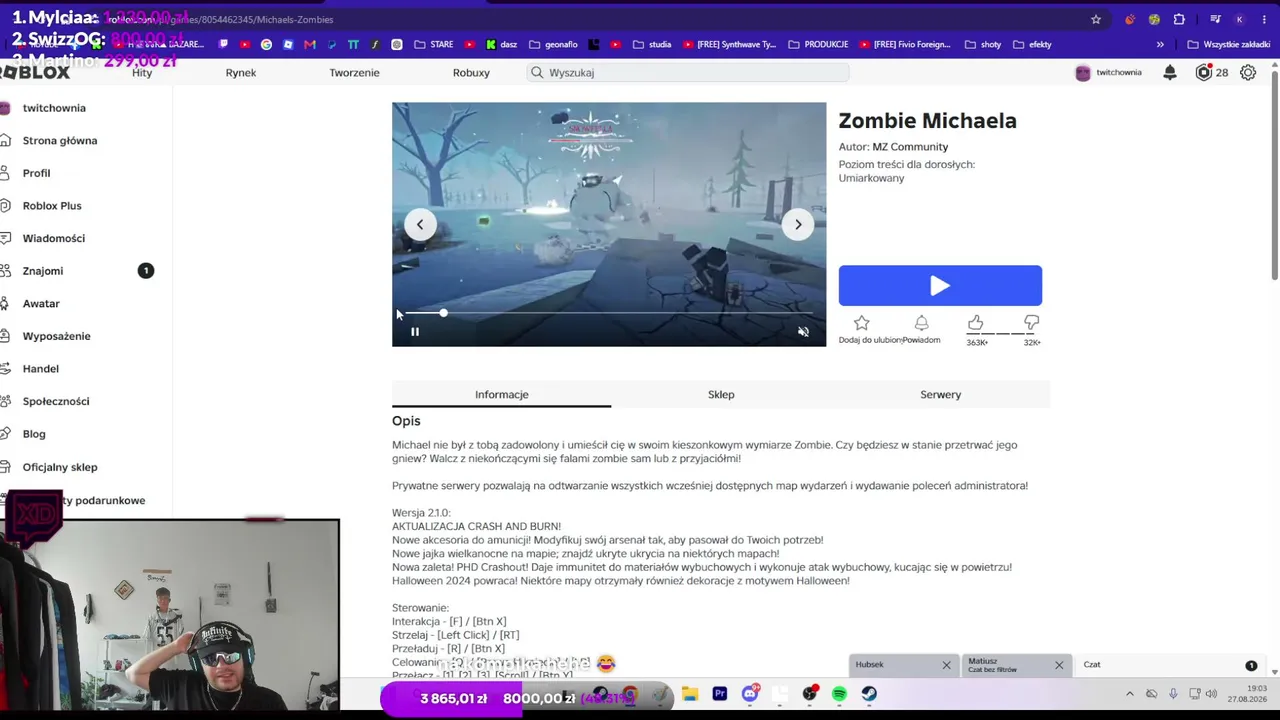Open Społeczności in the sidebar
1280x720 pixels.
tap(56, 401)
